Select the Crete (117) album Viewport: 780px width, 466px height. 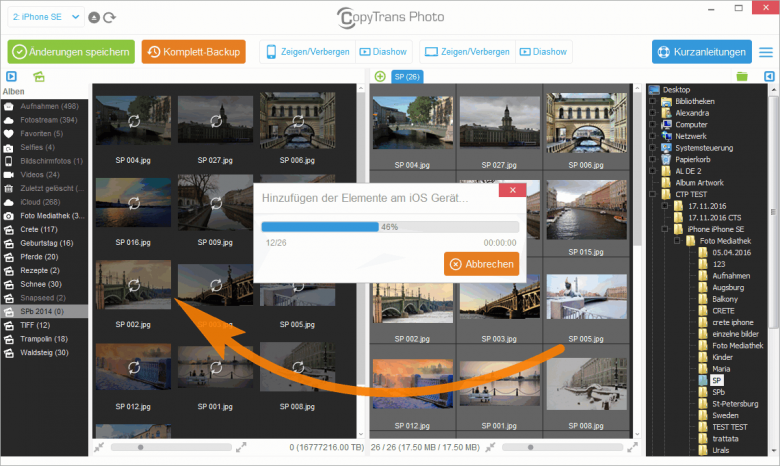pyautogui.click(x=40, y=230)
